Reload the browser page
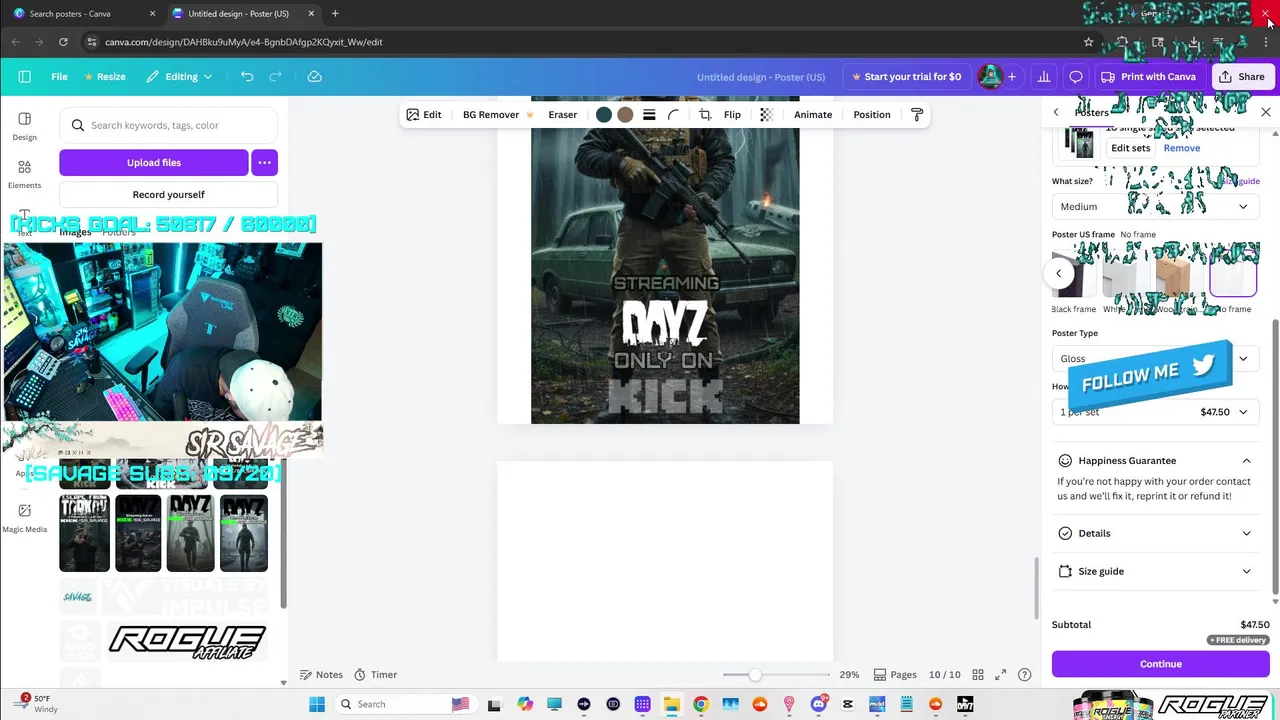This screenshot has height=720, width=1280. coord(63,42)
